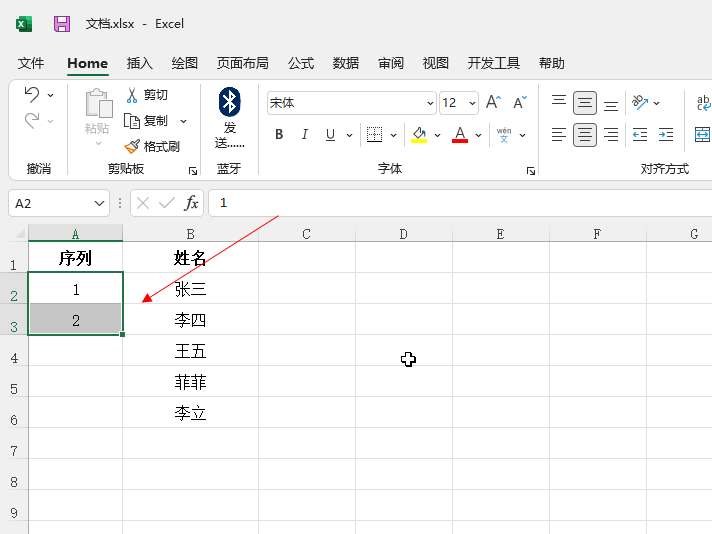Expand underline style dropdown arrow
This screenshot has height=534, width=712.
click(x=349, y=135)
